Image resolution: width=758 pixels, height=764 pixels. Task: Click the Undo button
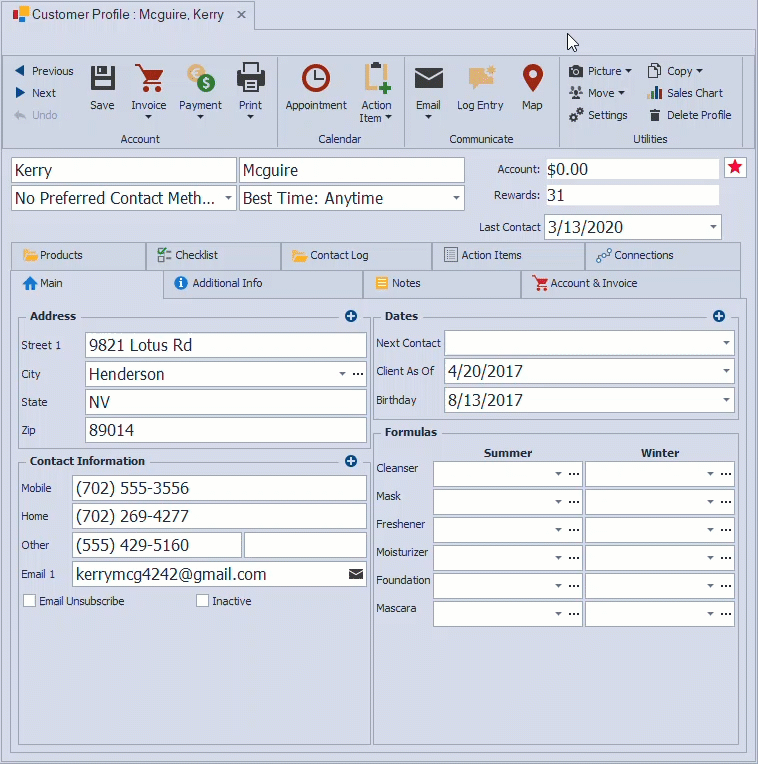click(x=36, y=115)
